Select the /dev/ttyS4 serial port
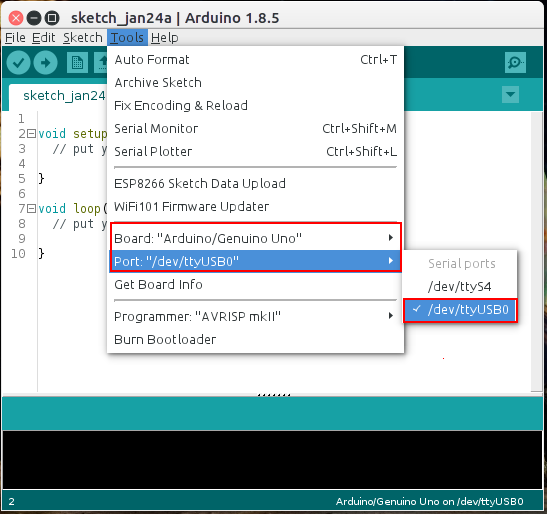 pos(459,287)
